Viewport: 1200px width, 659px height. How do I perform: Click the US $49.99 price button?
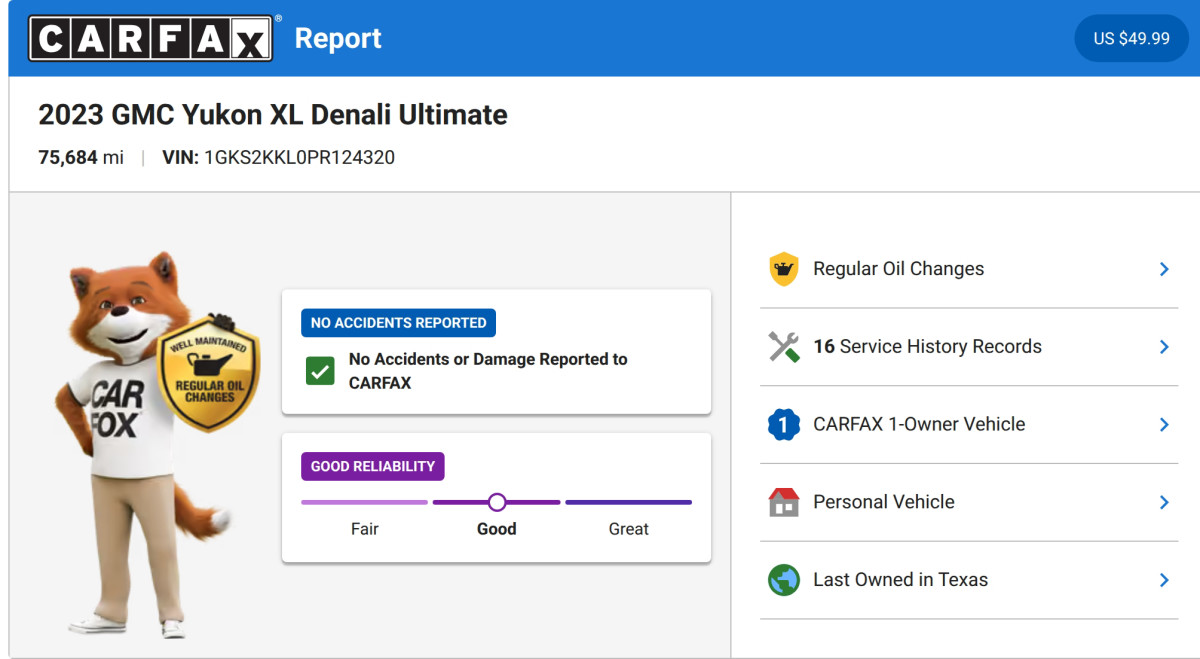(x=1131, y=38)
